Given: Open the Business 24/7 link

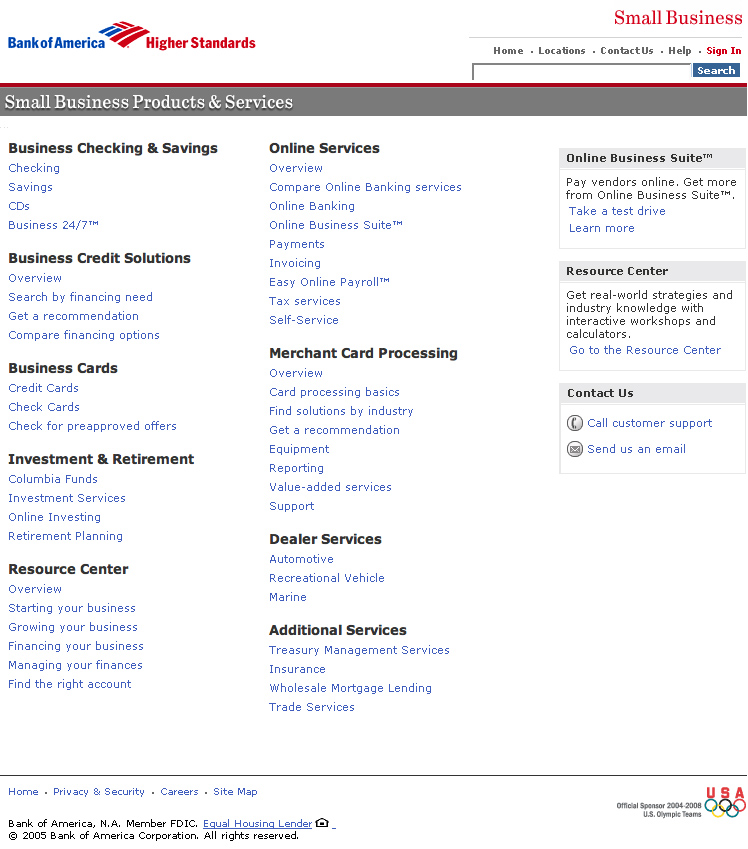Looking at the screenshot, I should coord(53,225).
